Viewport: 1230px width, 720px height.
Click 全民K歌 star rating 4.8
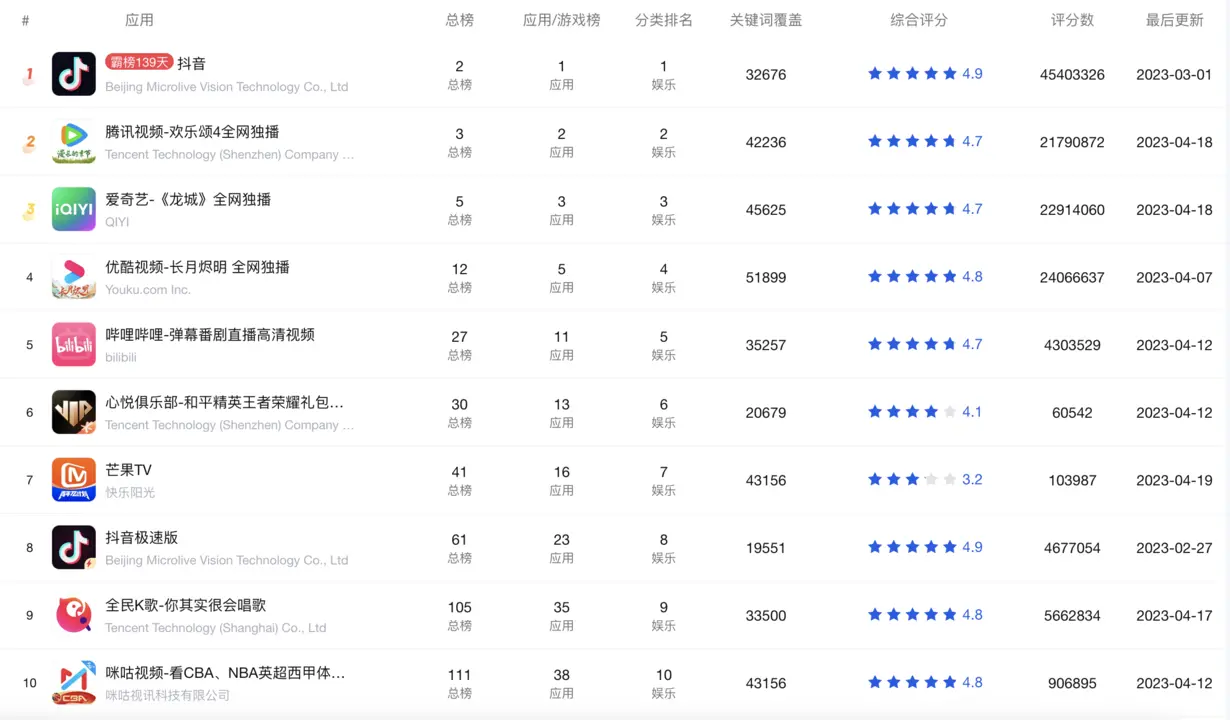[x=925, y=614]
